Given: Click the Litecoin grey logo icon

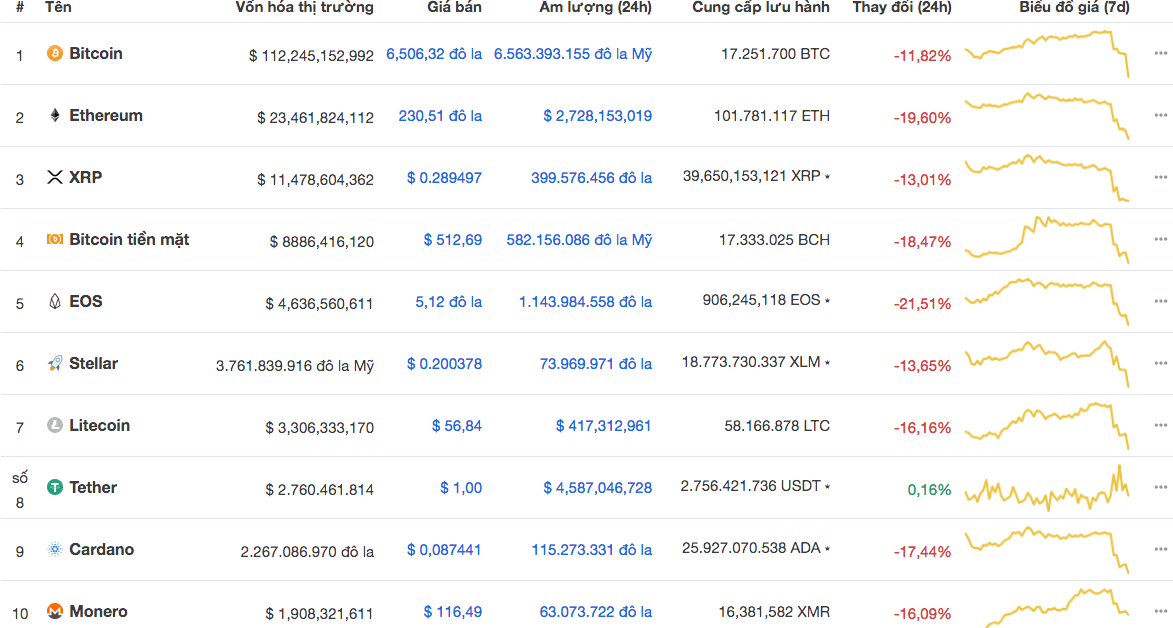Looking at the screenshot, I should coord(55,425).
